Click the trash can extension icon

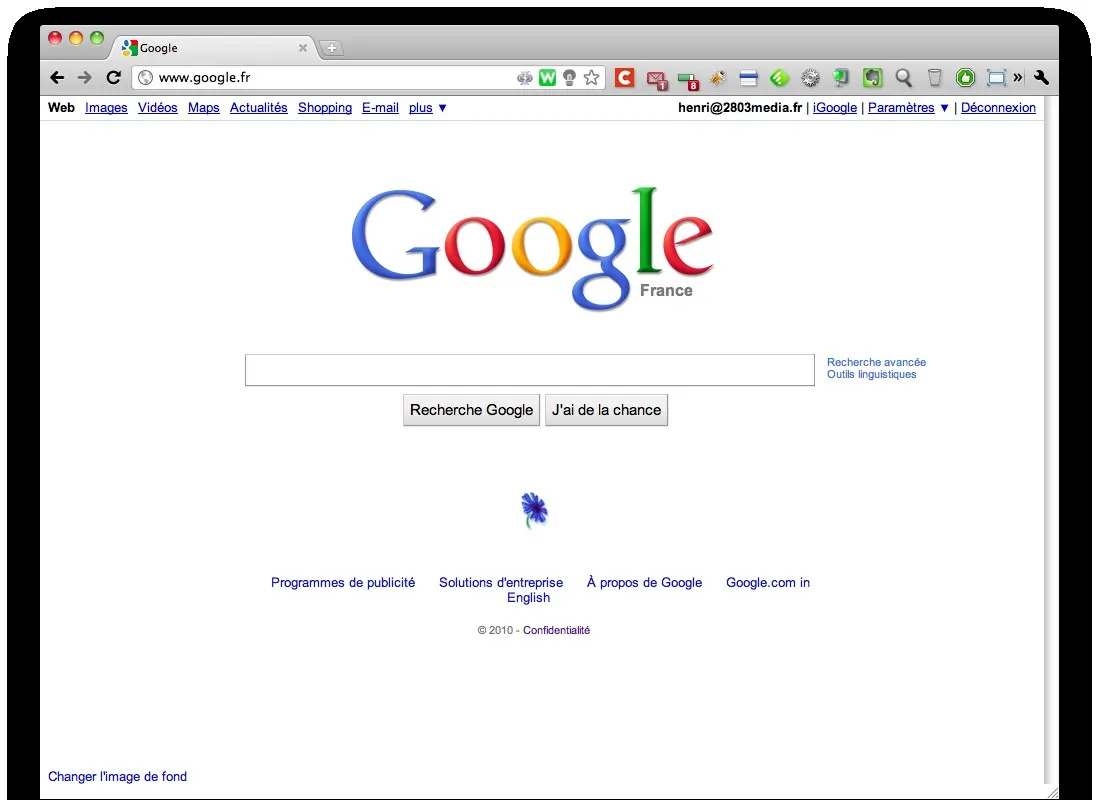click(934, 78)
